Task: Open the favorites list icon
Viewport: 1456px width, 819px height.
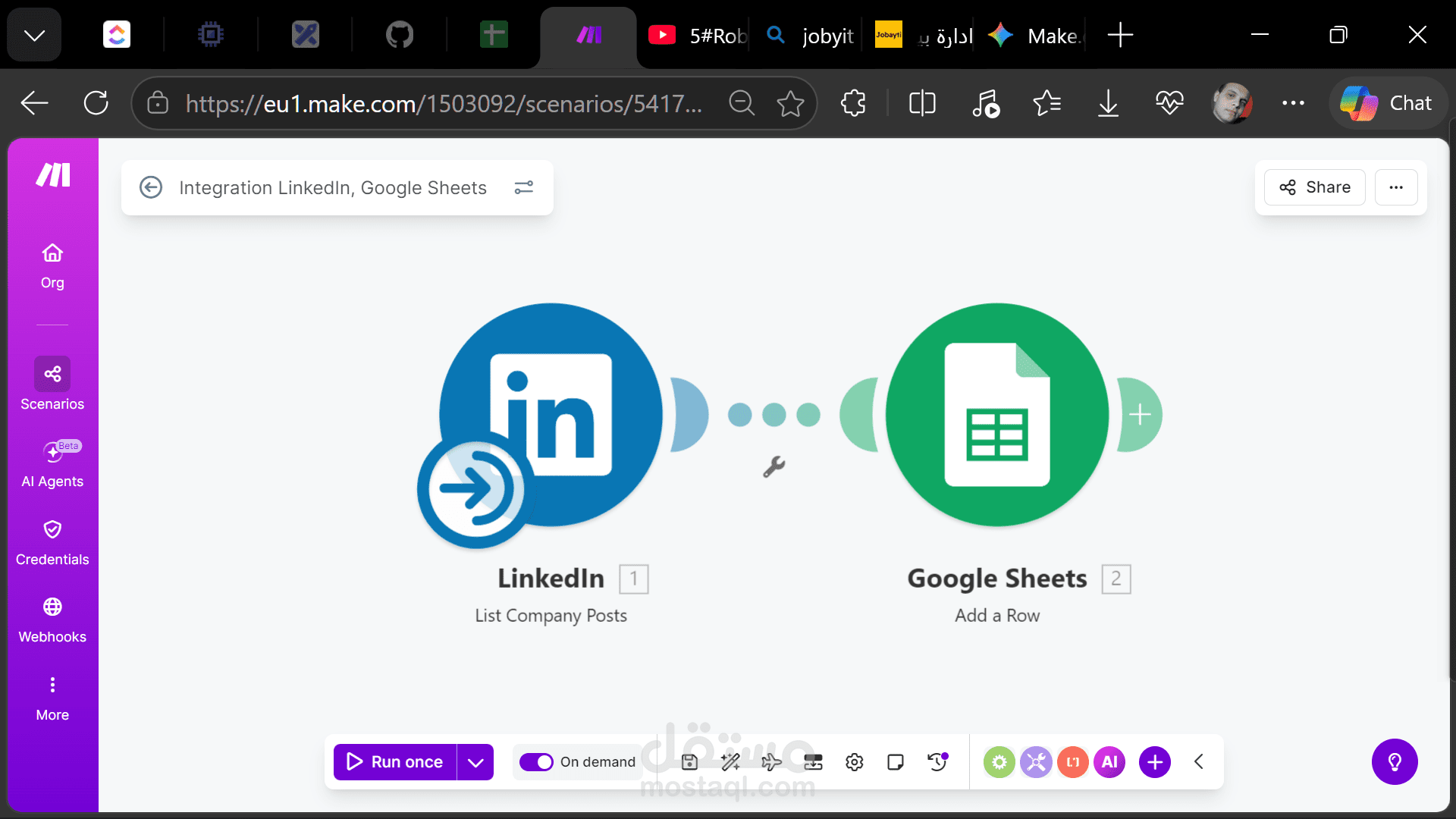Action: pos(1046,102)
